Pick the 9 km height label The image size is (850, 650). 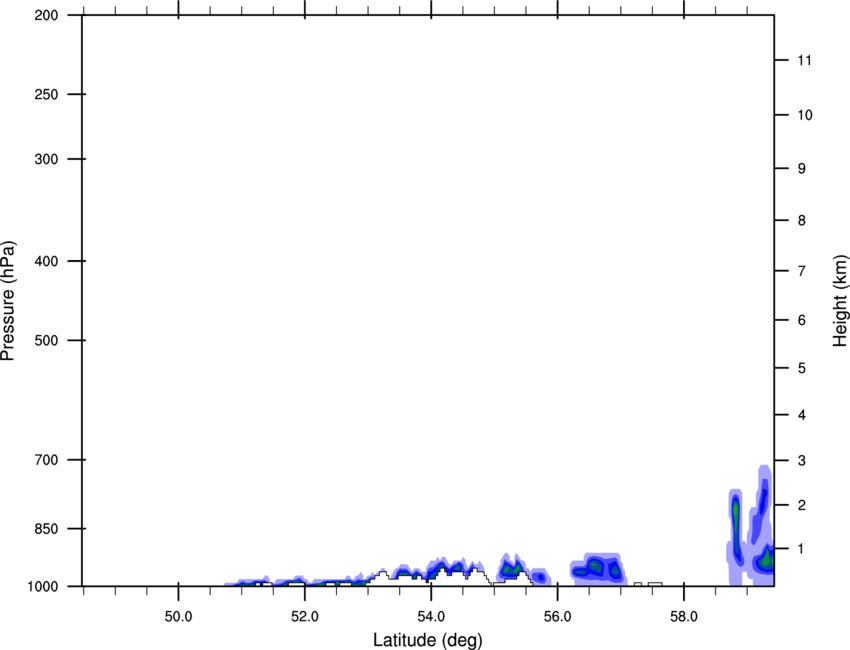click(x=802, y=169)
